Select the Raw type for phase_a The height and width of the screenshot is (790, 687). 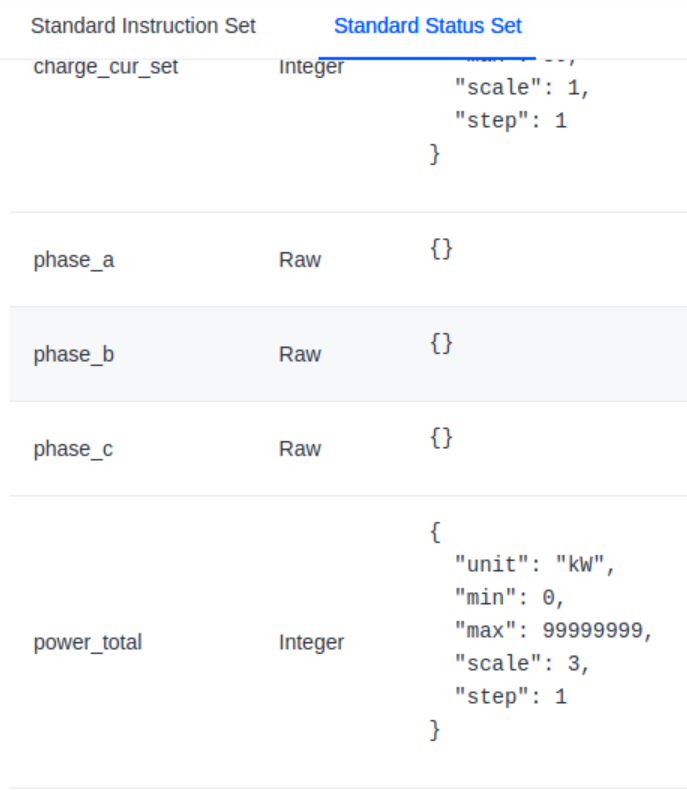click(299, 260)
